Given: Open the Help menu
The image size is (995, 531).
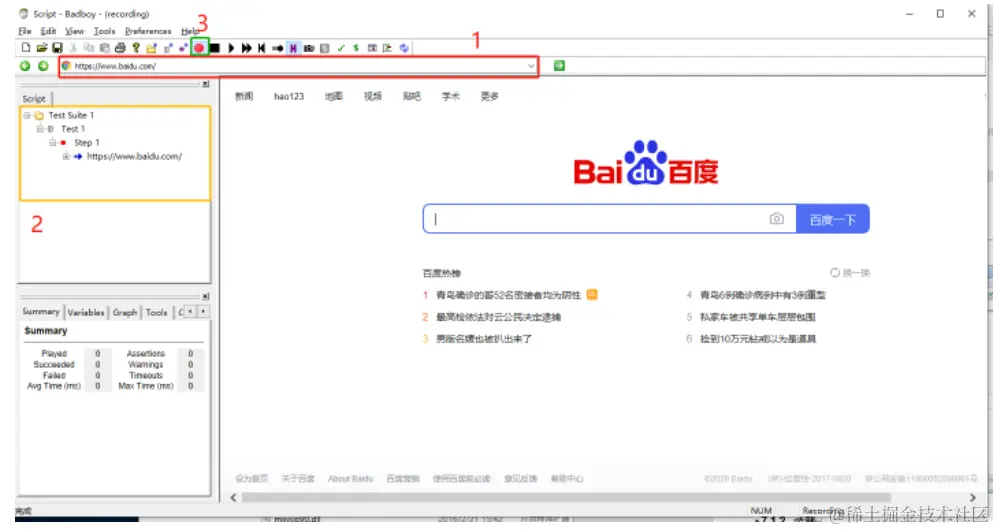Looking at the screenshot, I should 190,31.
